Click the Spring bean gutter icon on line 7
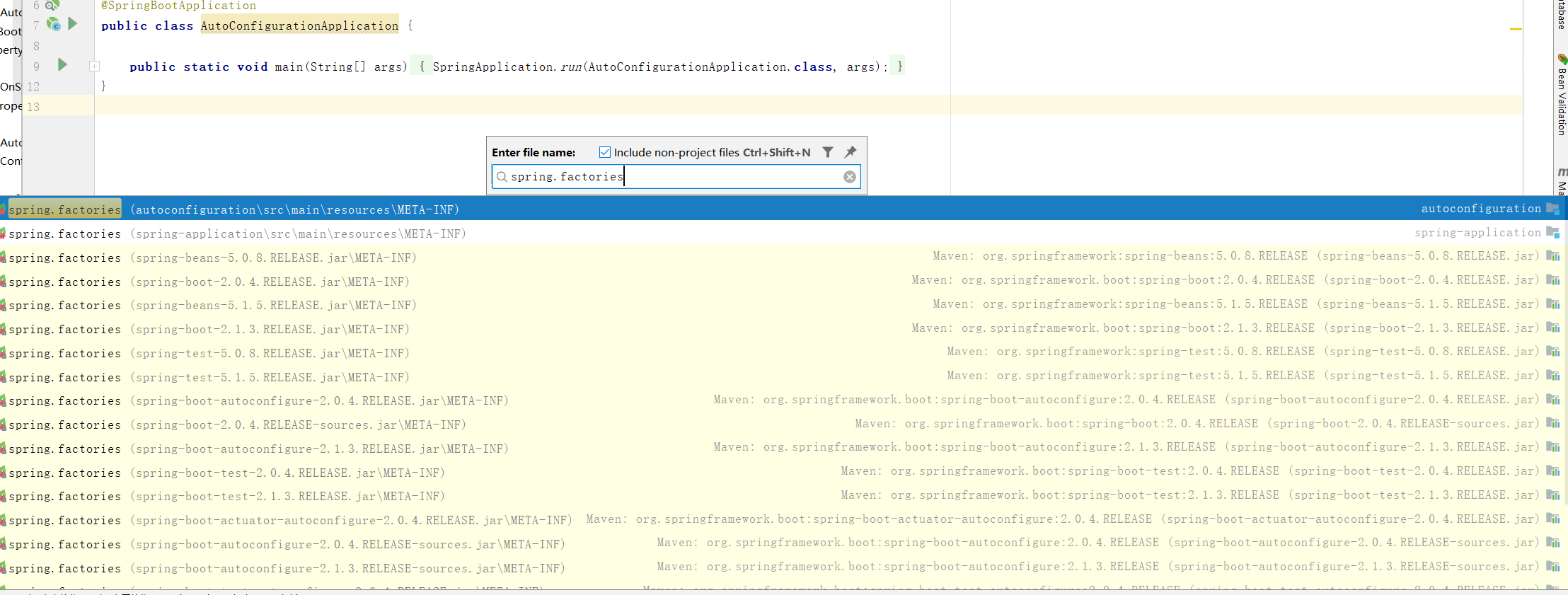Image resolution: width=1568 pixels, height=595 pixels. (x=54, y=24)
